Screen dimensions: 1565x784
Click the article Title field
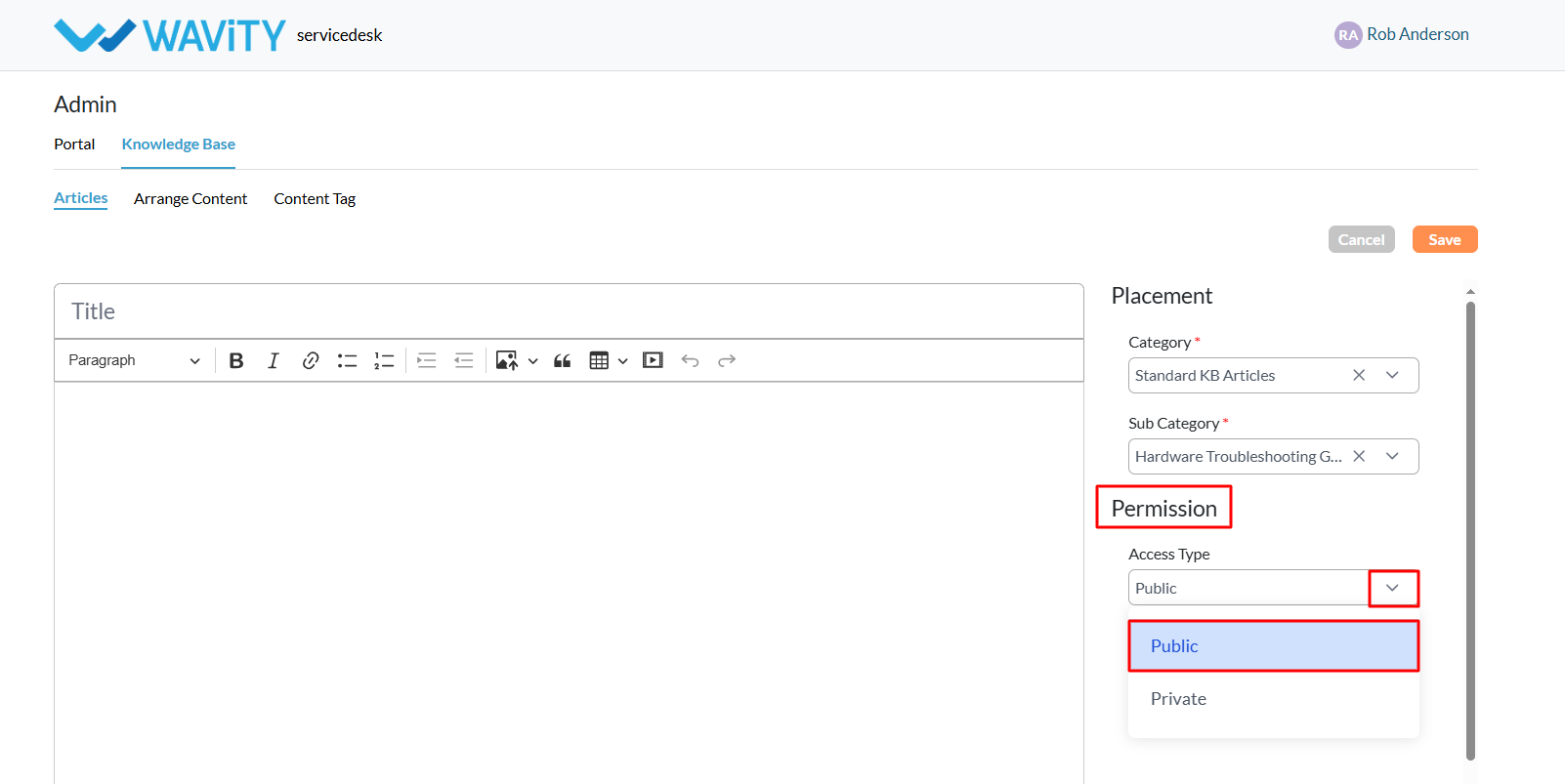pos(569,311)
